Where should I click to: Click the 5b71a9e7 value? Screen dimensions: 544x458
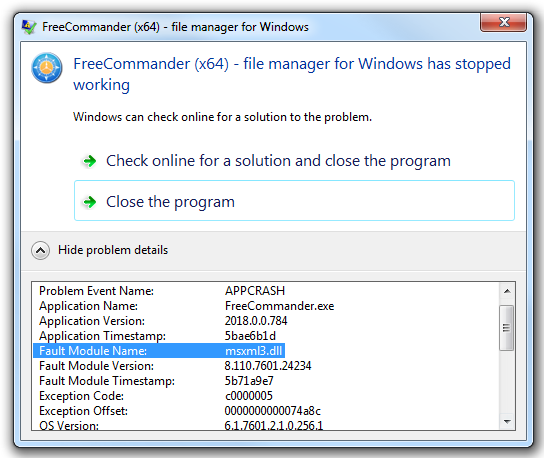tap(249, 381)
